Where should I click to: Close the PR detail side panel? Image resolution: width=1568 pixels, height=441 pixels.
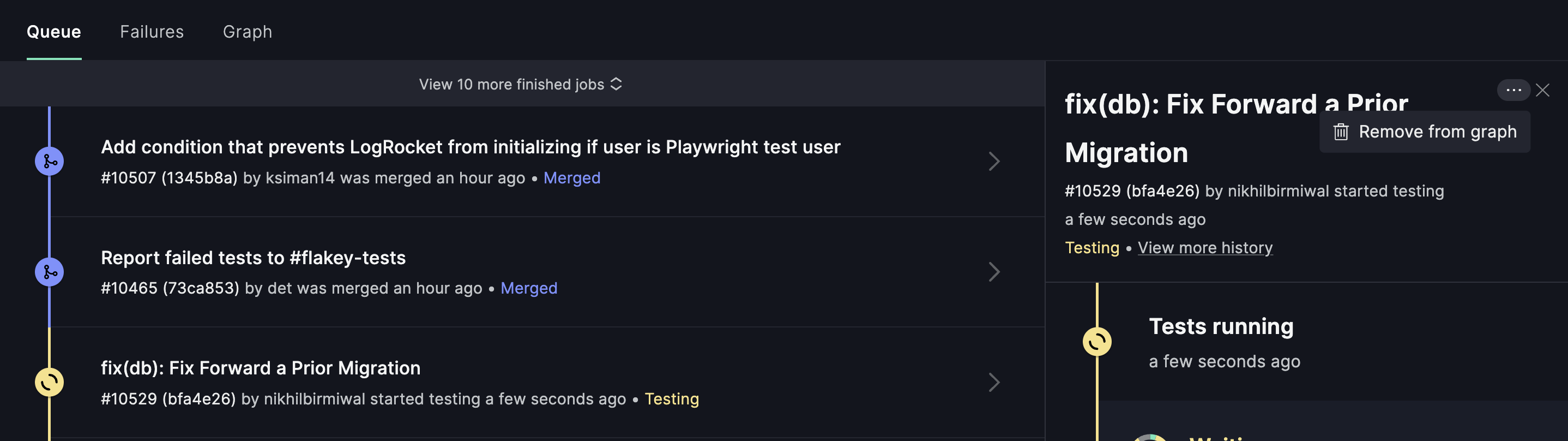1542,90
